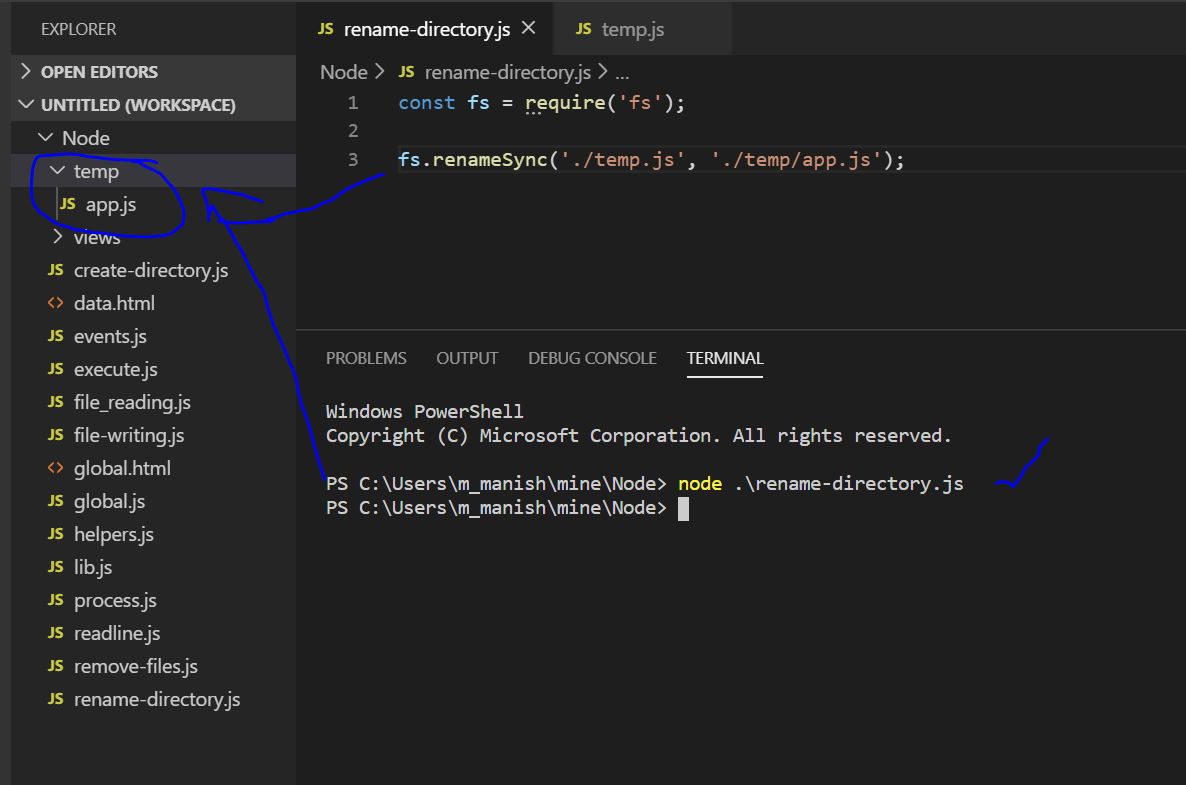
Task: Click the JS icon beside helpers.js
Action: coord(55,533)
